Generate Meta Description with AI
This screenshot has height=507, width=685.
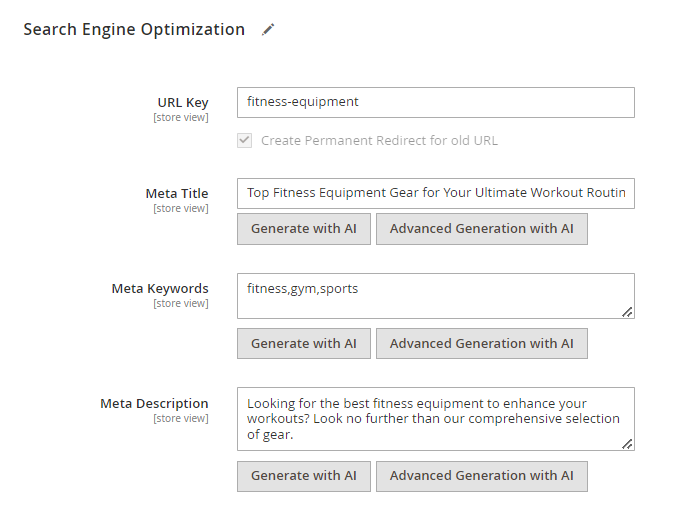[304, 476]
